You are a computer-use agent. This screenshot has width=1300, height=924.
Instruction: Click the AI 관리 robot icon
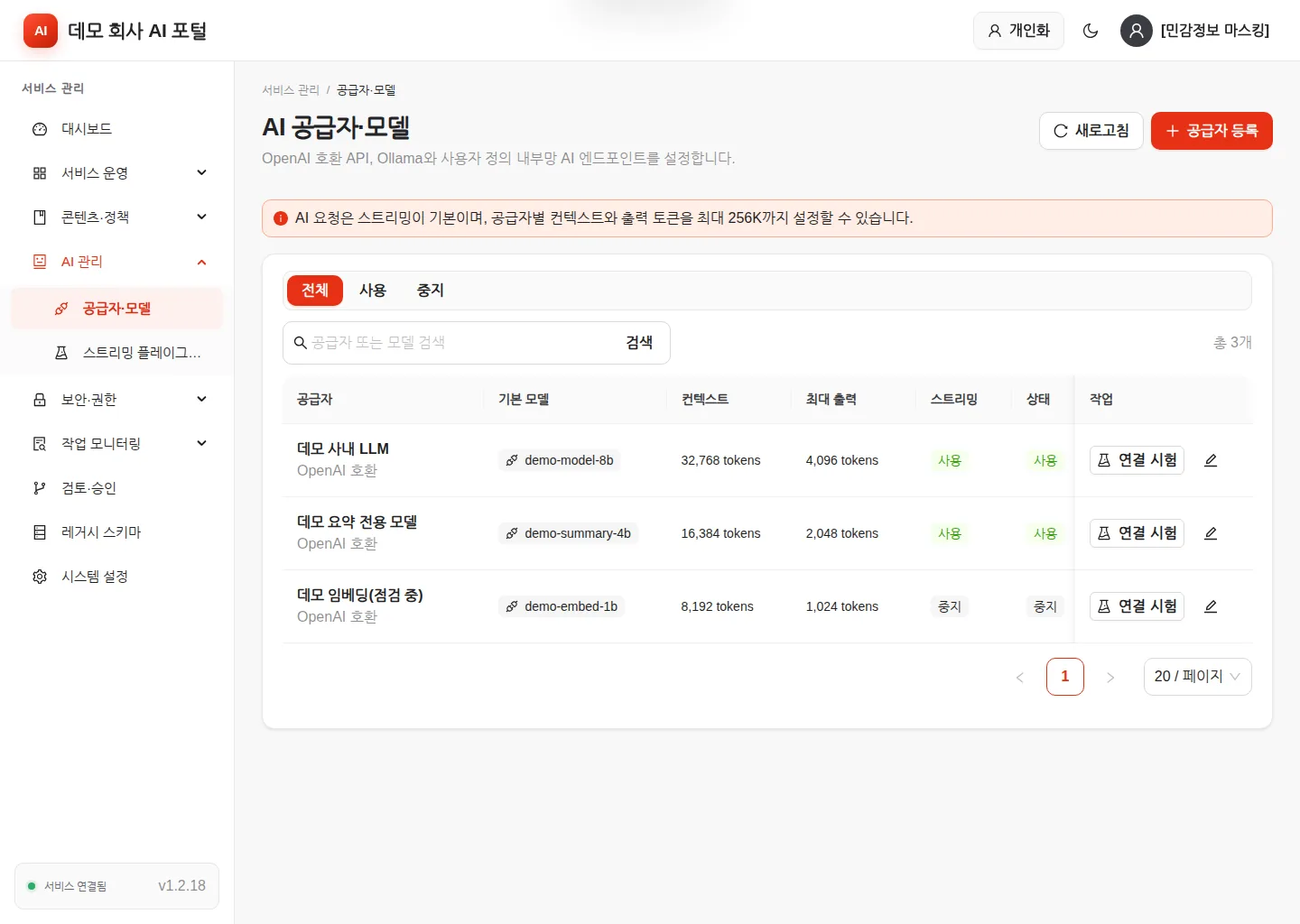[40, 262]
